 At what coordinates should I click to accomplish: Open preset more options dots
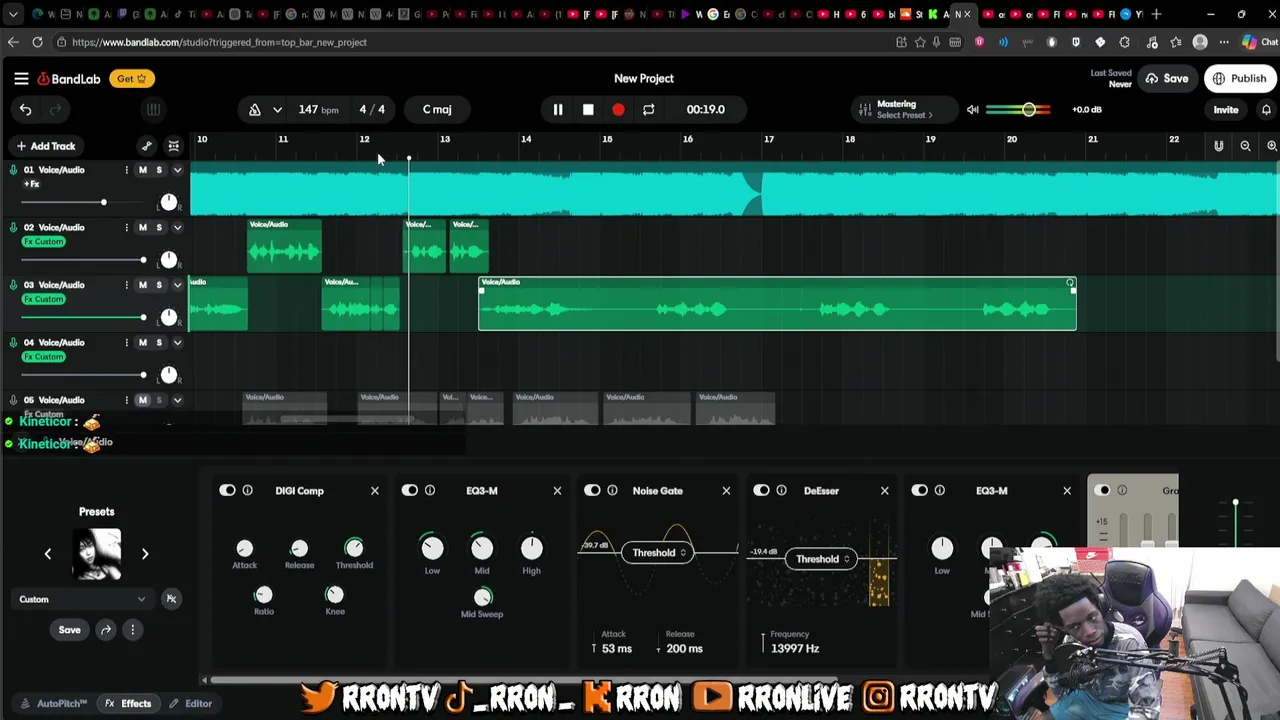click(x=132, y=629)
